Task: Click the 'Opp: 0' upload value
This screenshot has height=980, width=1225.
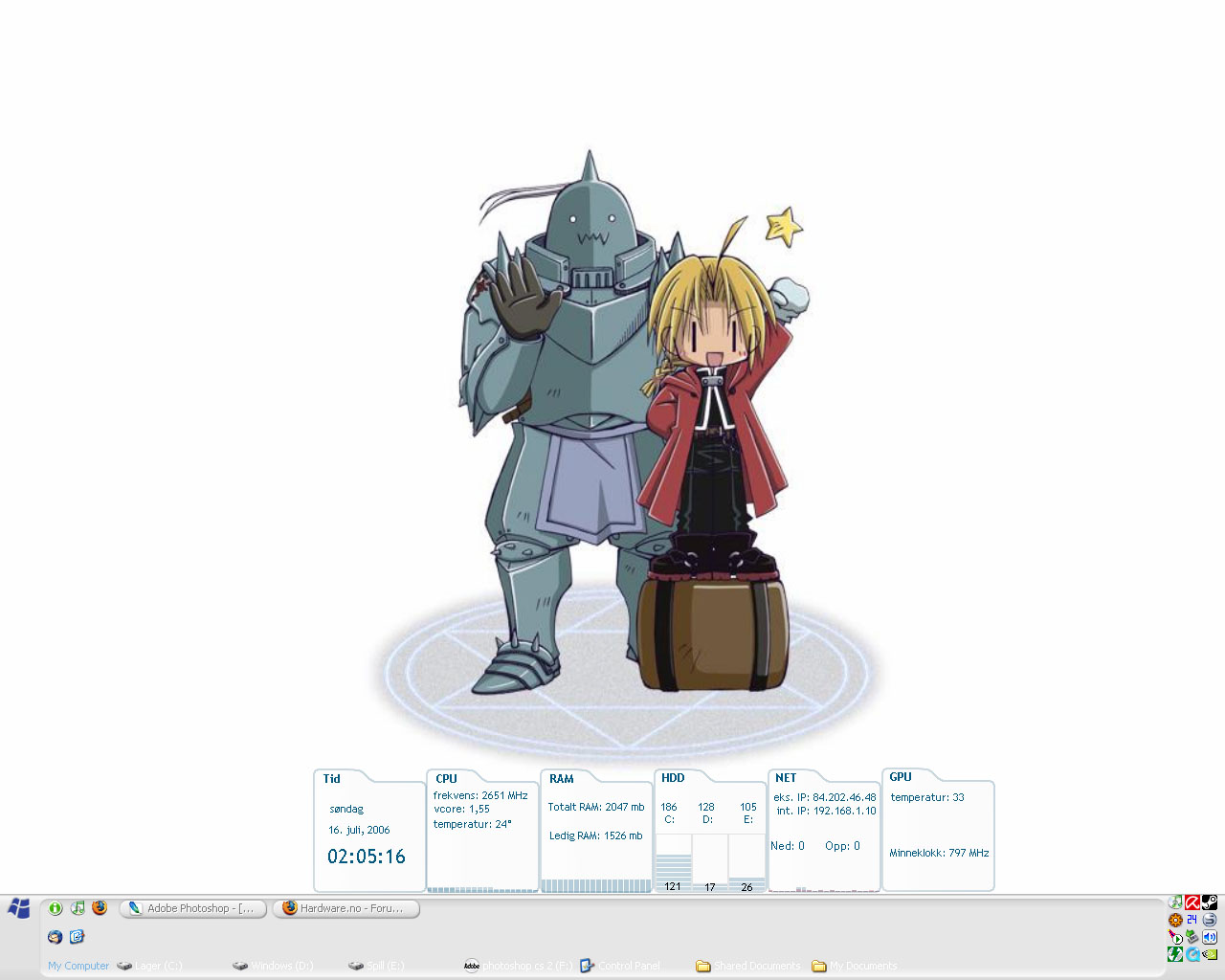Action: 842,846
